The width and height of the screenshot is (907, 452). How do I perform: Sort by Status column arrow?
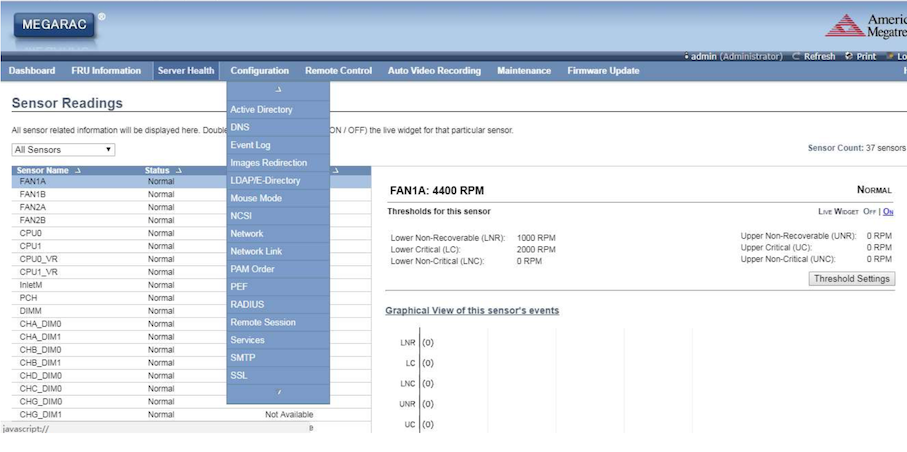click(x=178, y=171)
